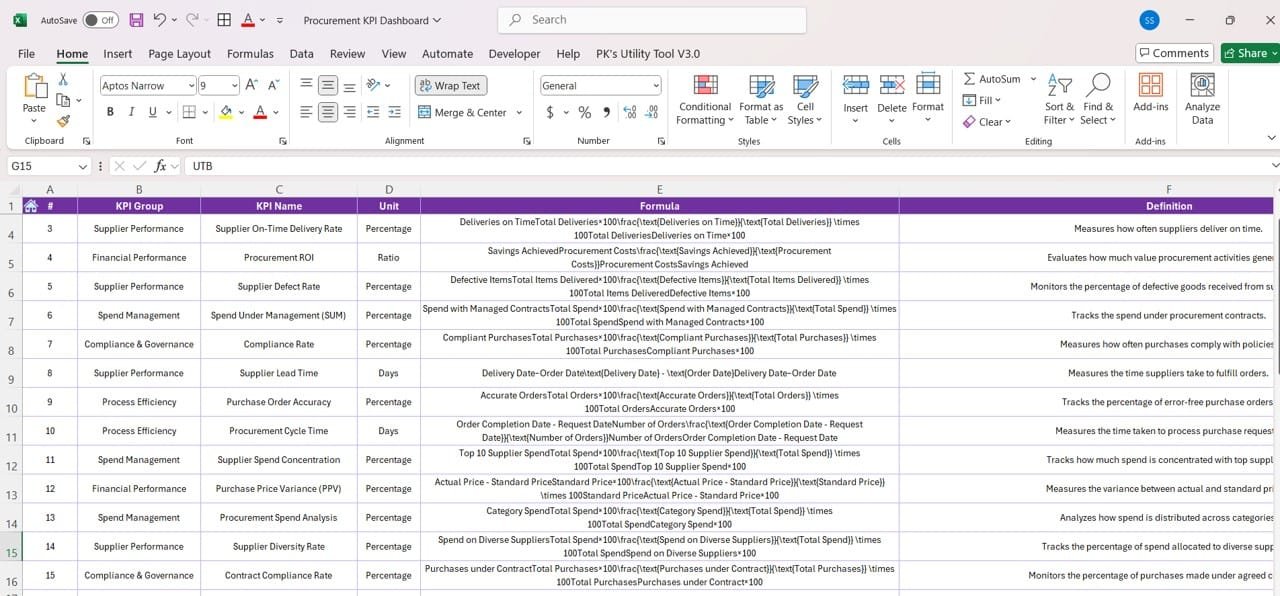Increase the indent level
This screenshot has width=1280, height=596.
[x=395, y=113]
